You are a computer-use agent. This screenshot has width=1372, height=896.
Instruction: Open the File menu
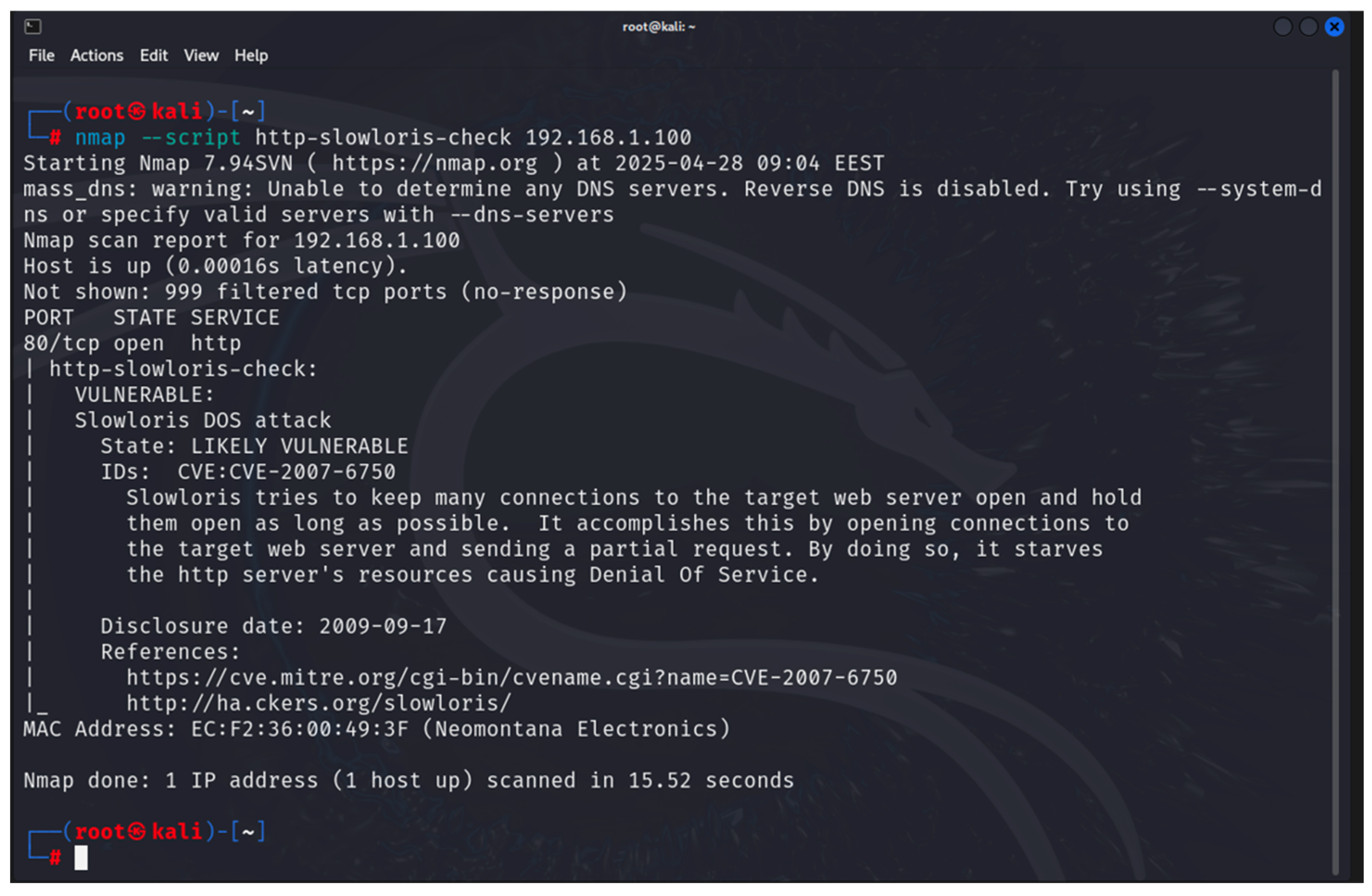[x=42, y=55]
